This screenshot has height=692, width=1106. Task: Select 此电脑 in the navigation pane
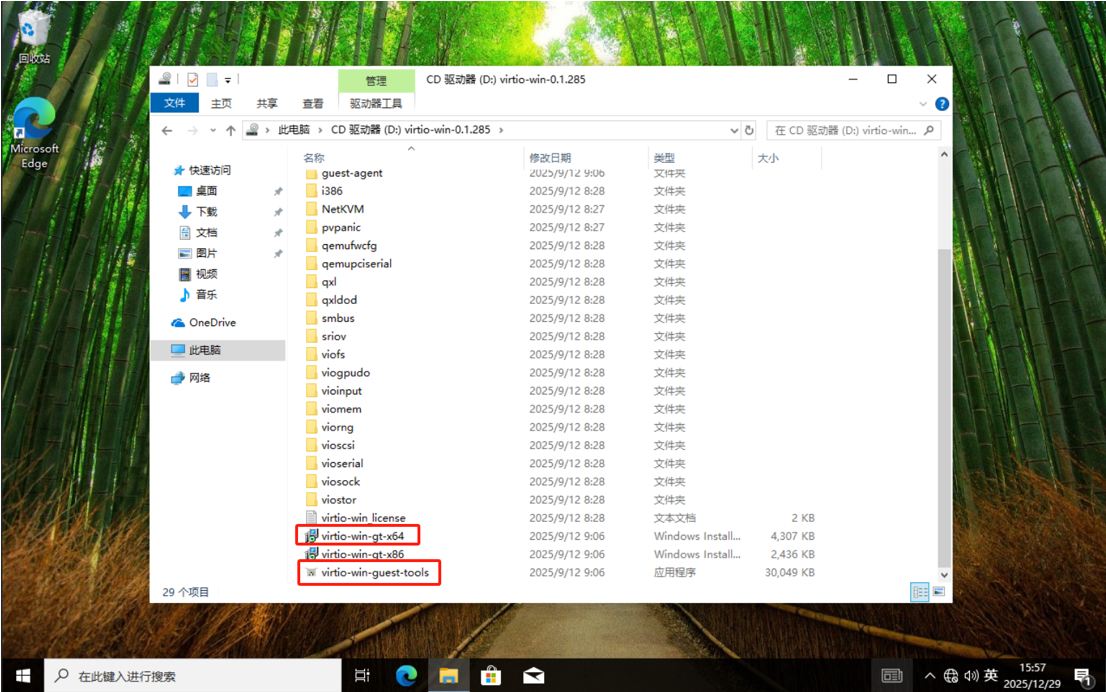pyautogui.click(x=205, y=350)
